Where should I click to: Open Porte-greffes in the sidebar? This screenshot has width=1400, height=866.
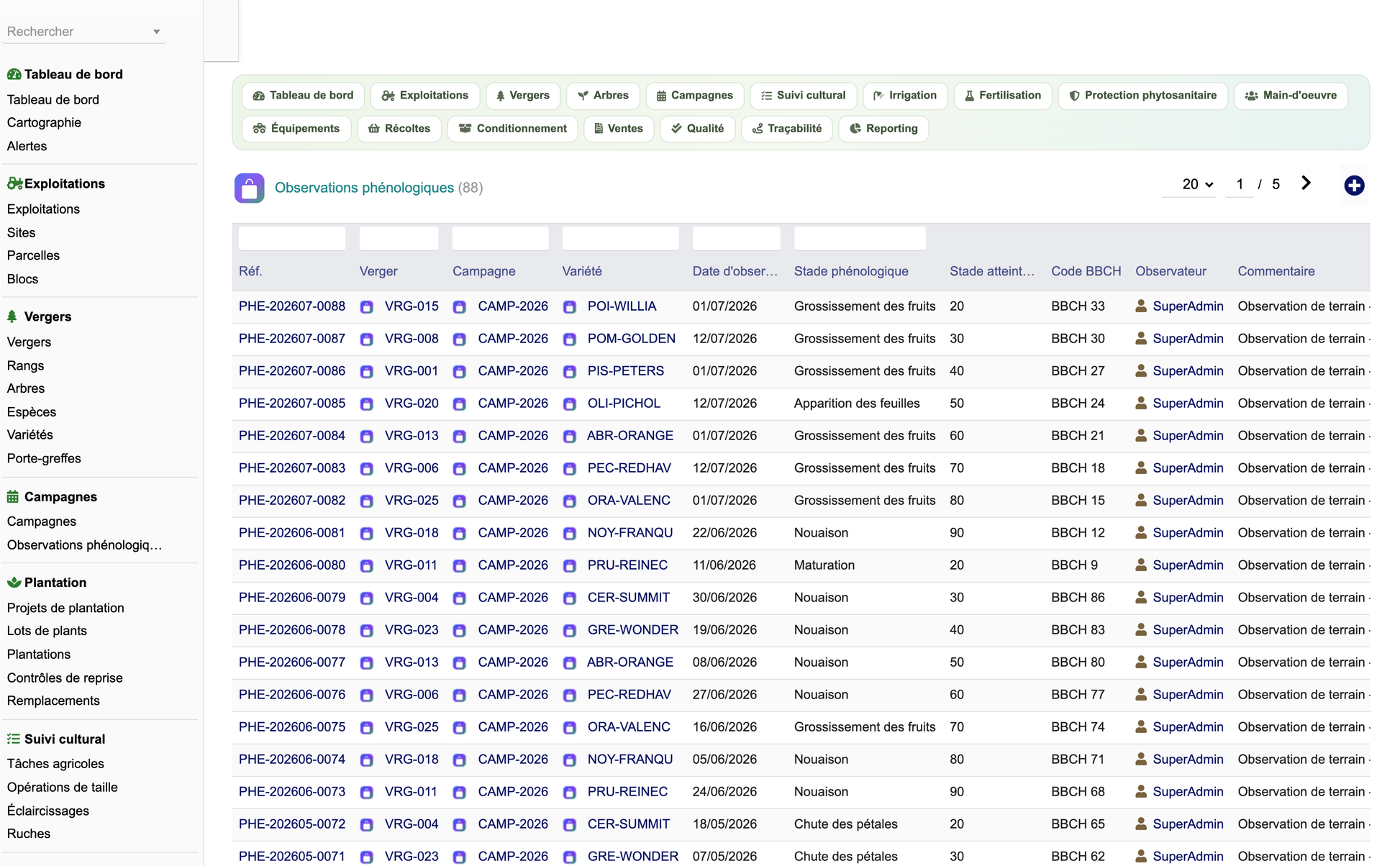44,459
